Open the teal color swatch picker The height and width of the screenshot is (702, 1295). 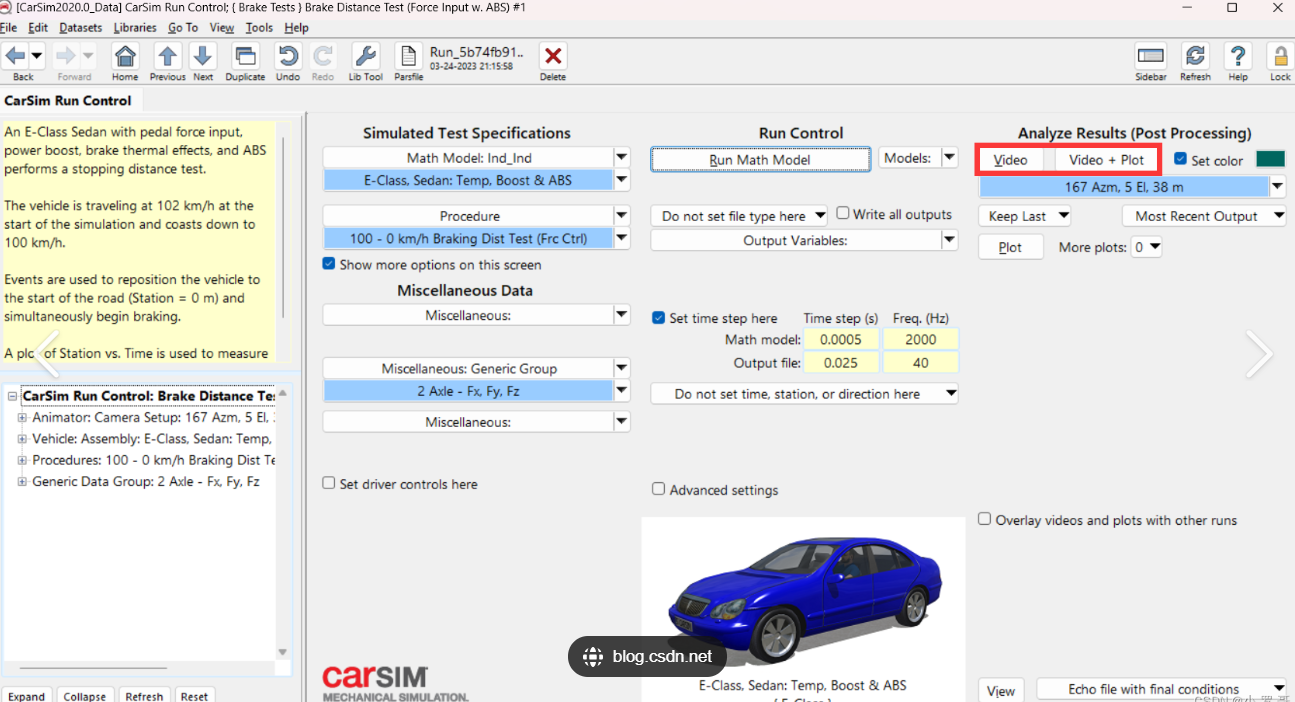[1270, 159]
